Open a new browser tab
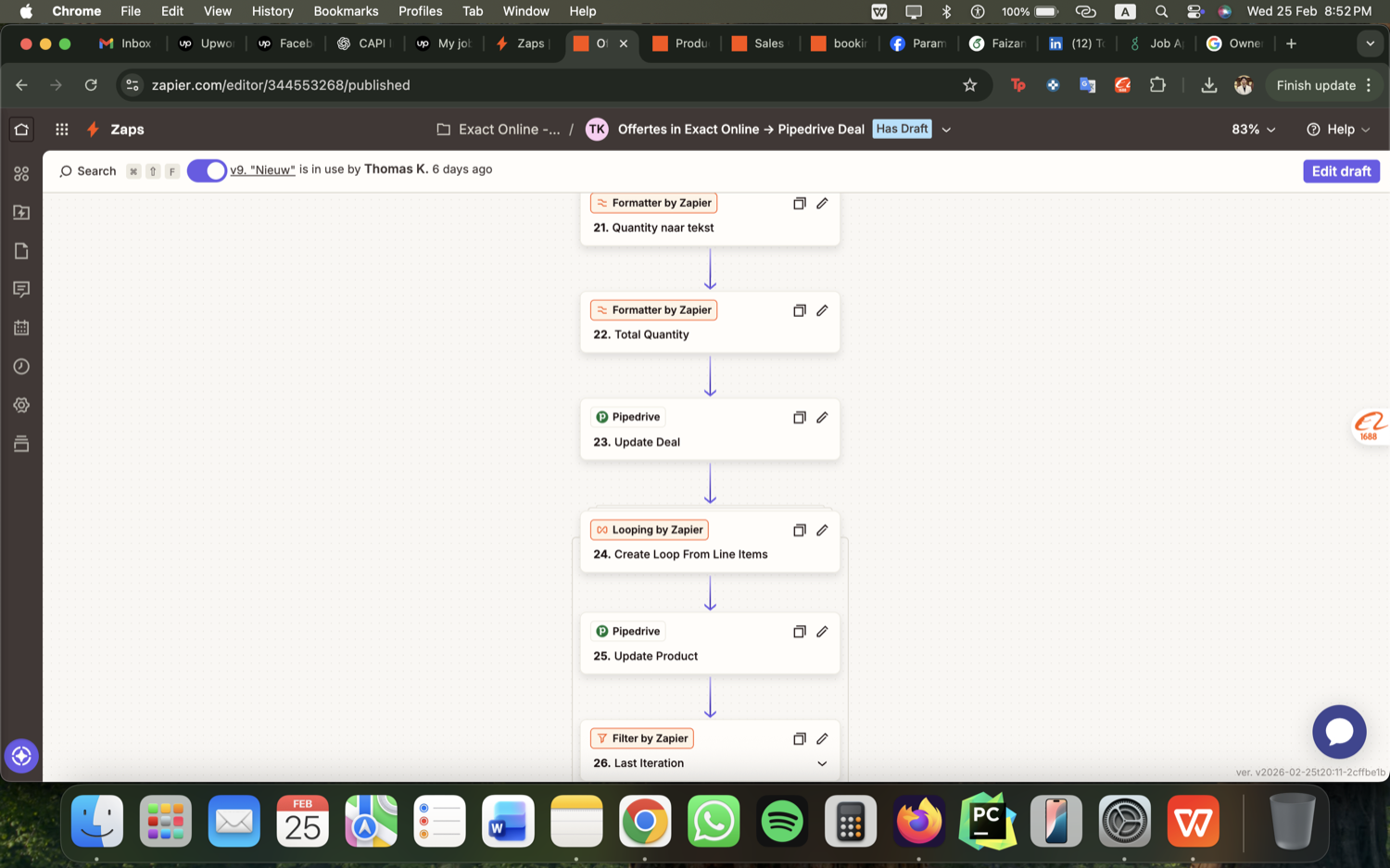 [1291, 44]
